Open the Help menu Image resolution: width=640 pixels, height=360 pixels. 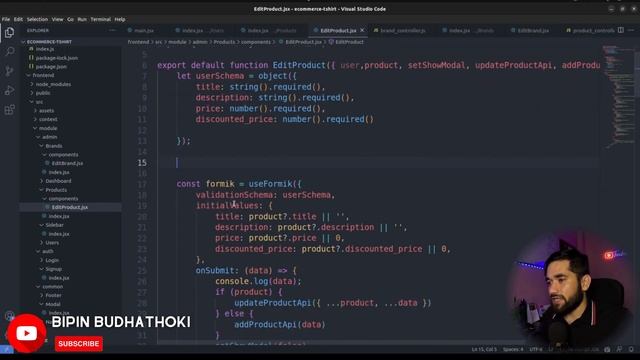(x=120, y=19)
